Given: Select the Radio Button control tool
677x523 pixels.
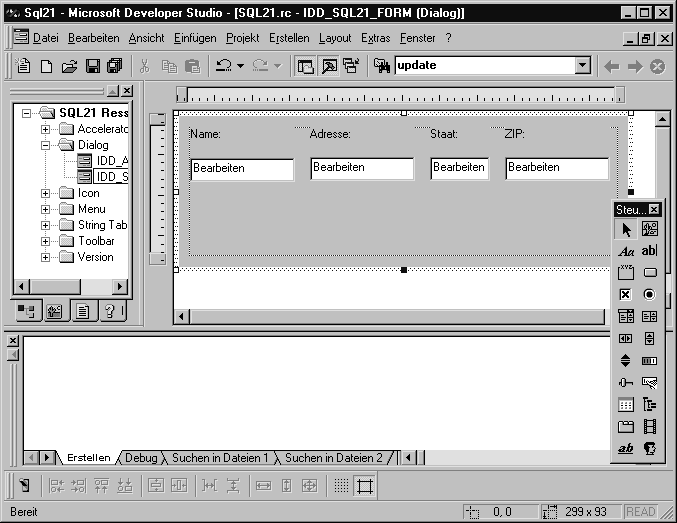Looking at the screenshot, I should [649, 295].
